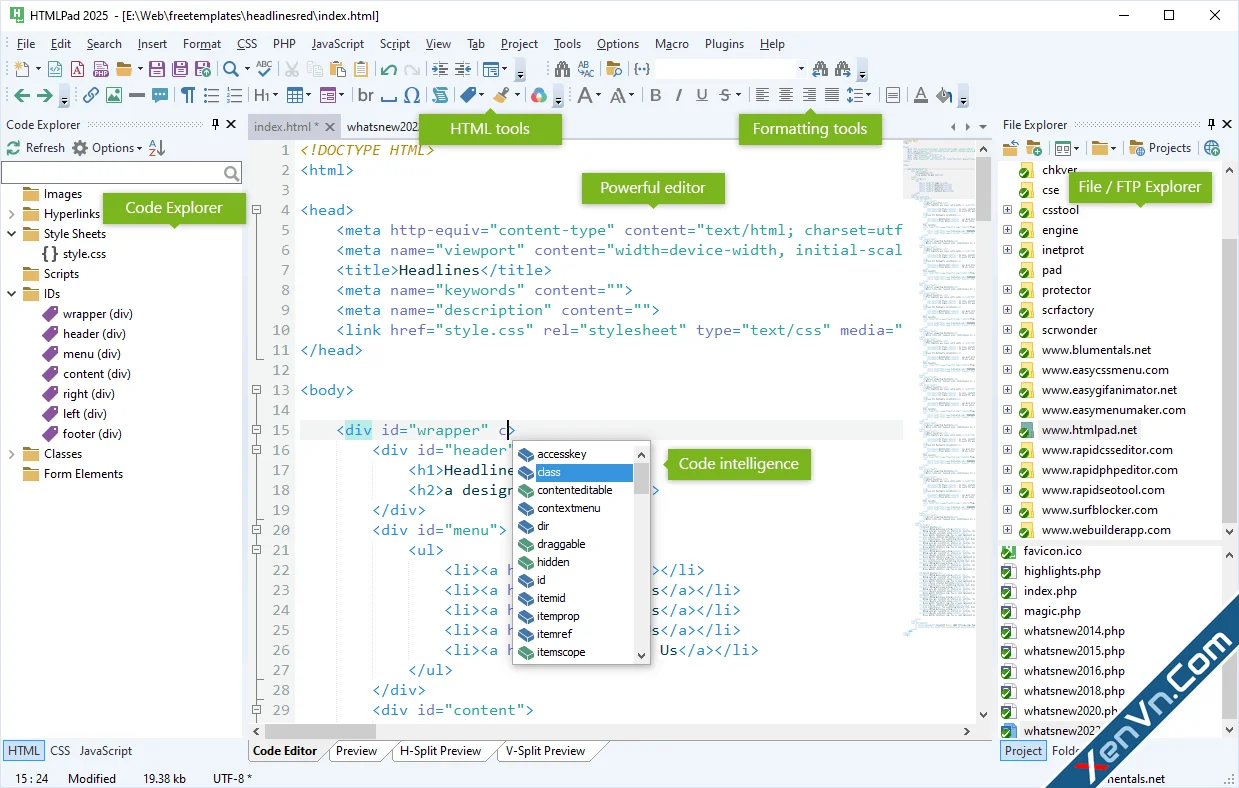
Task: Create a new CSS document
Action: [77, 69]
